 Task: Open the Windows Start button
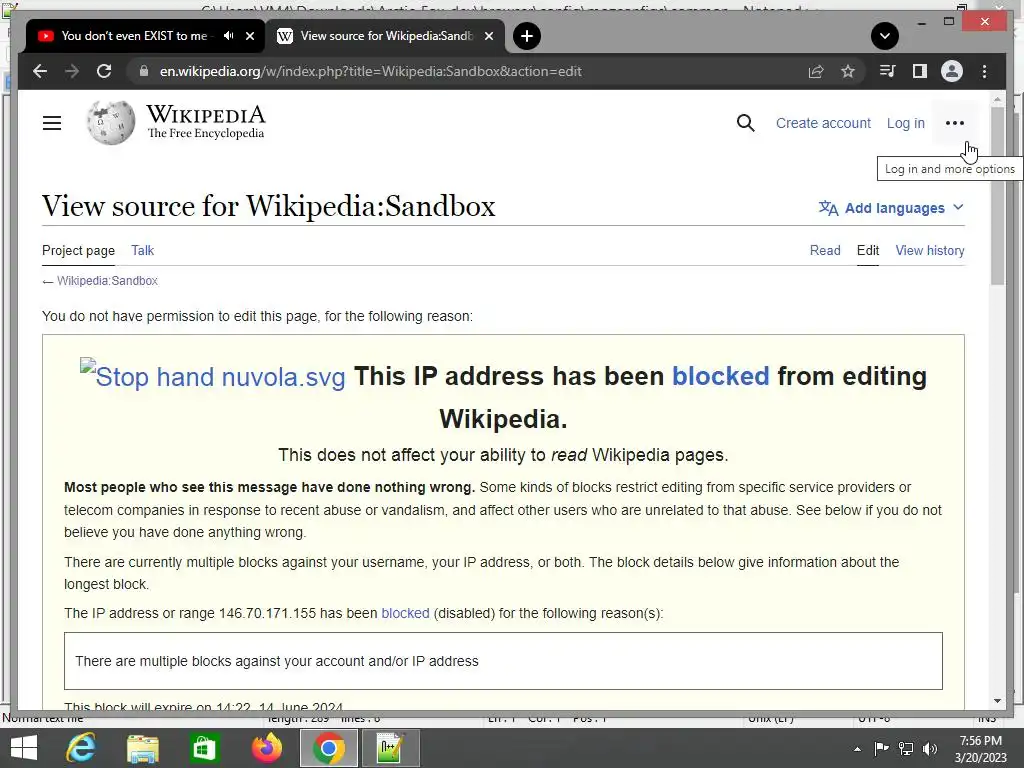point(24,748)
